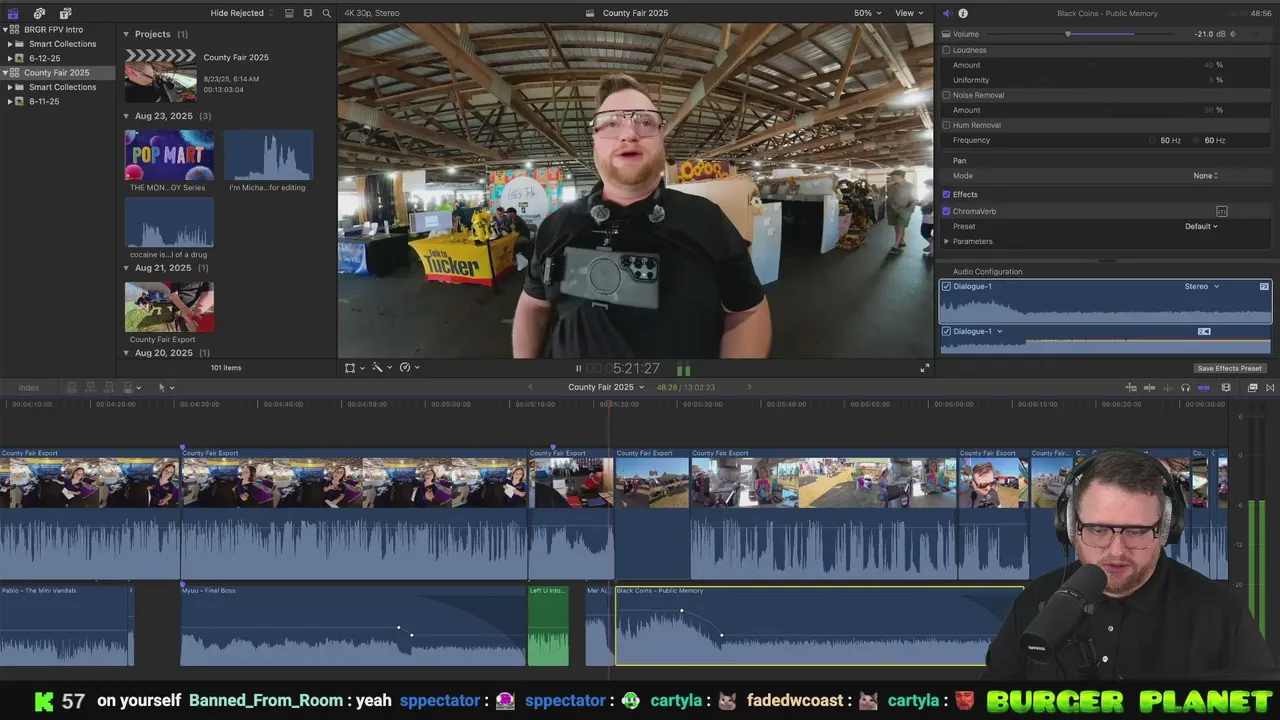Open the clip appearance options in browser
The width and height of the screenshot is (1280, 720).
click(x=307, y=13)
